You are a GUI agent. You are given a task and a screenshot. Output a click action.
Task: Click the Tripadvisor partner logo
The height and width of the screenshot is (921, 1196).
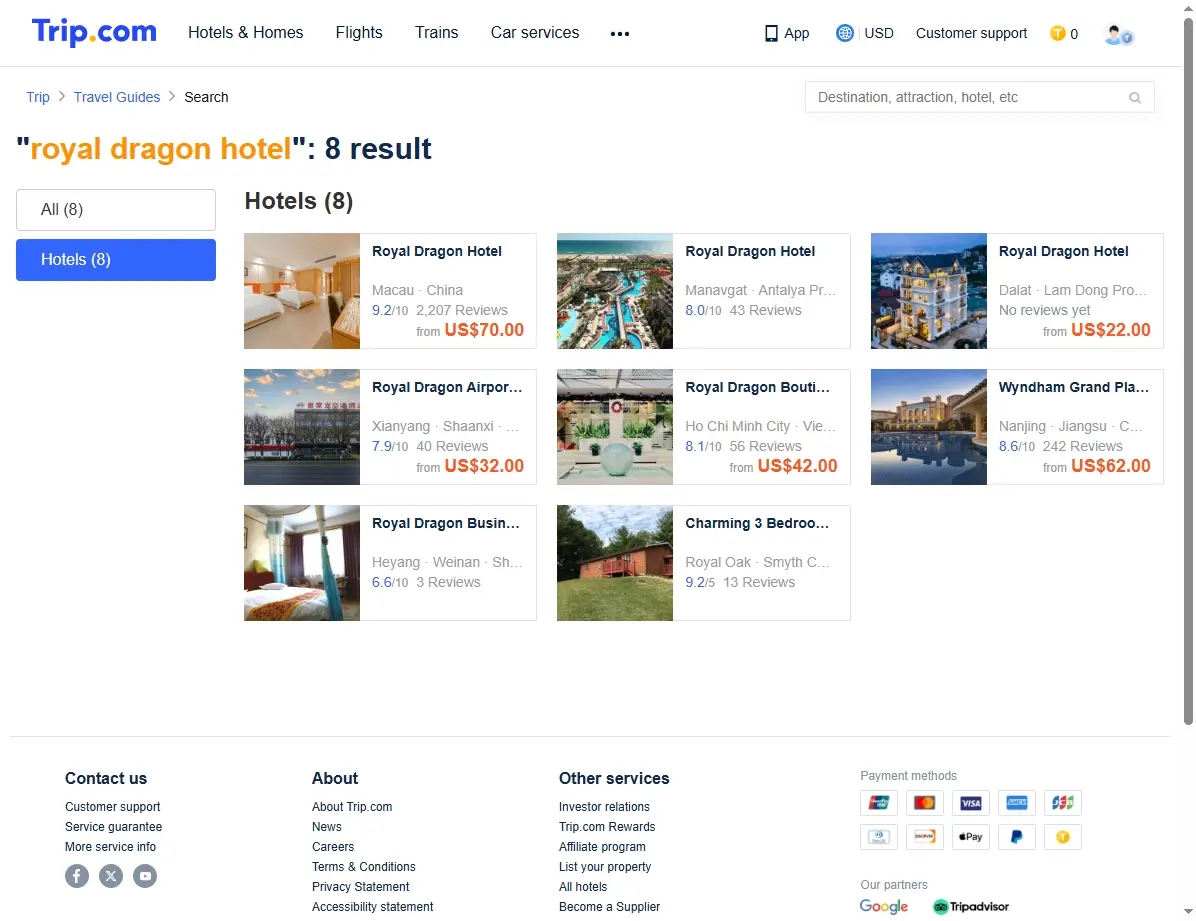coord(971,907)
